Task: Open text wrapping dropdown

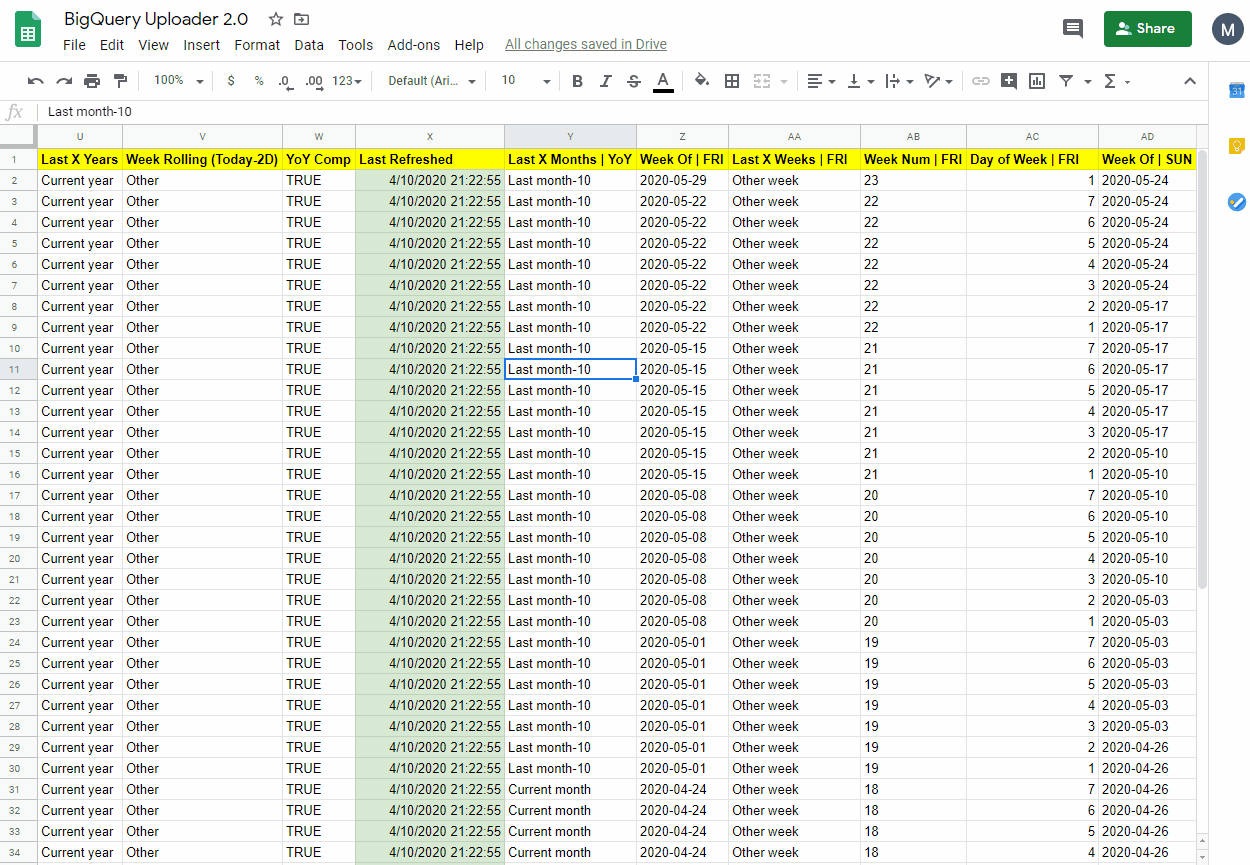Action: [x=899, y=81]
